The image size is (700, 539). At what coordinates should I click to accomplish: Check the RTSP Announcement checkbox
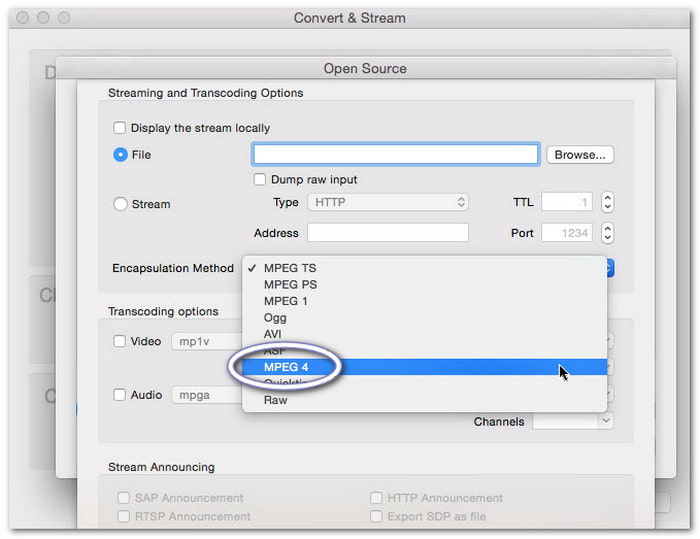point(123,517)
